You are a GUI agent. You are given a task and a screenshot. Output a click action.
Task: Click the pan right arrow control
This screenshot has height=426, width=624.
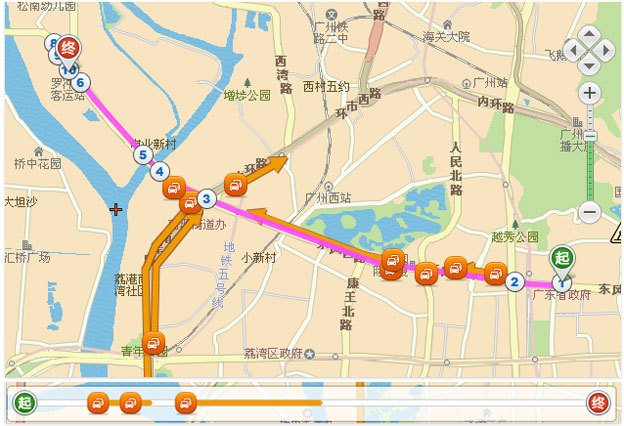606,50
